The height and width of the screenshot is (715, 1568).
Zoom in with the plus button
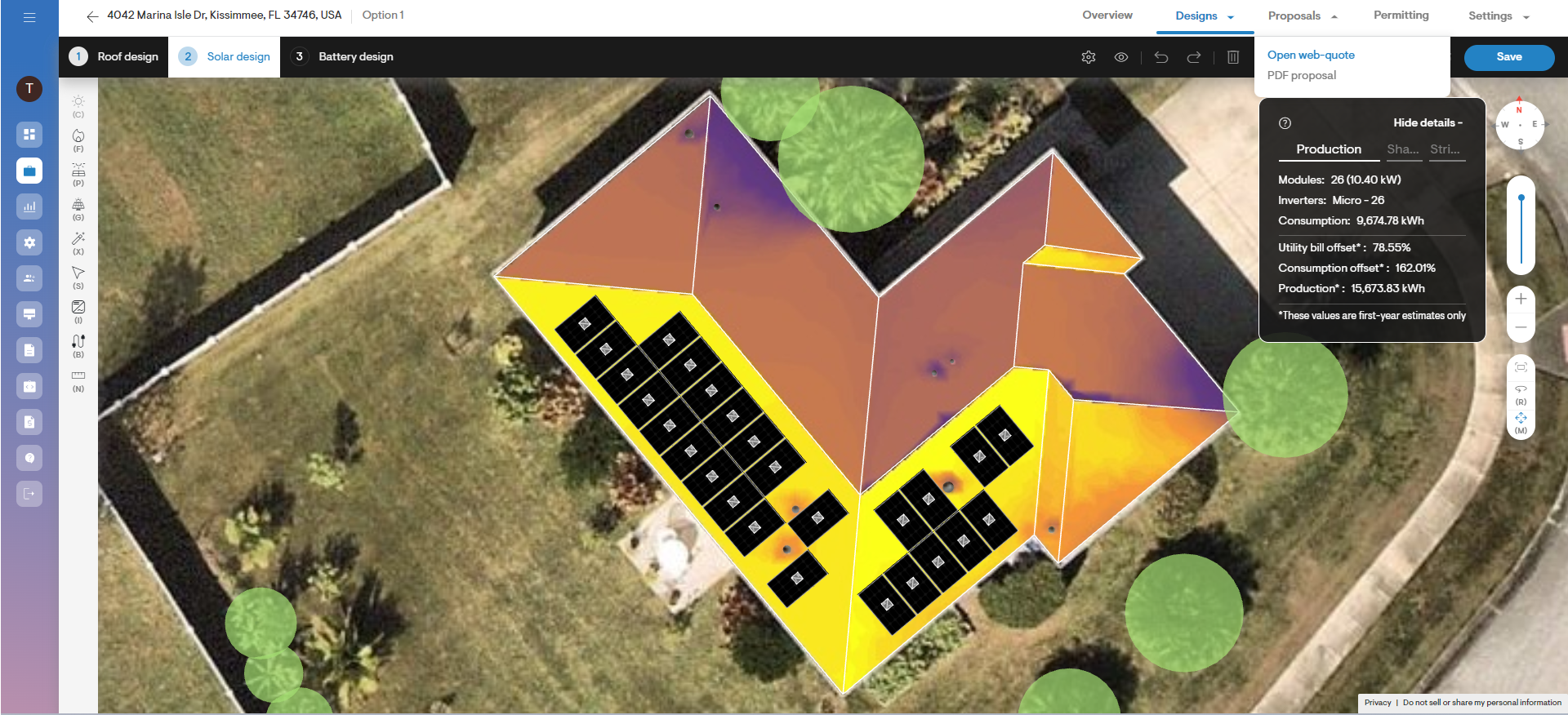(x=1521, y=299)
